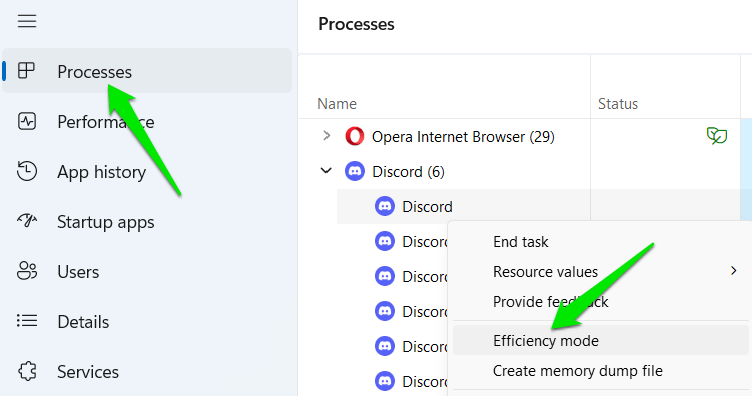Sort by the Status column header

tap(618, 104)
